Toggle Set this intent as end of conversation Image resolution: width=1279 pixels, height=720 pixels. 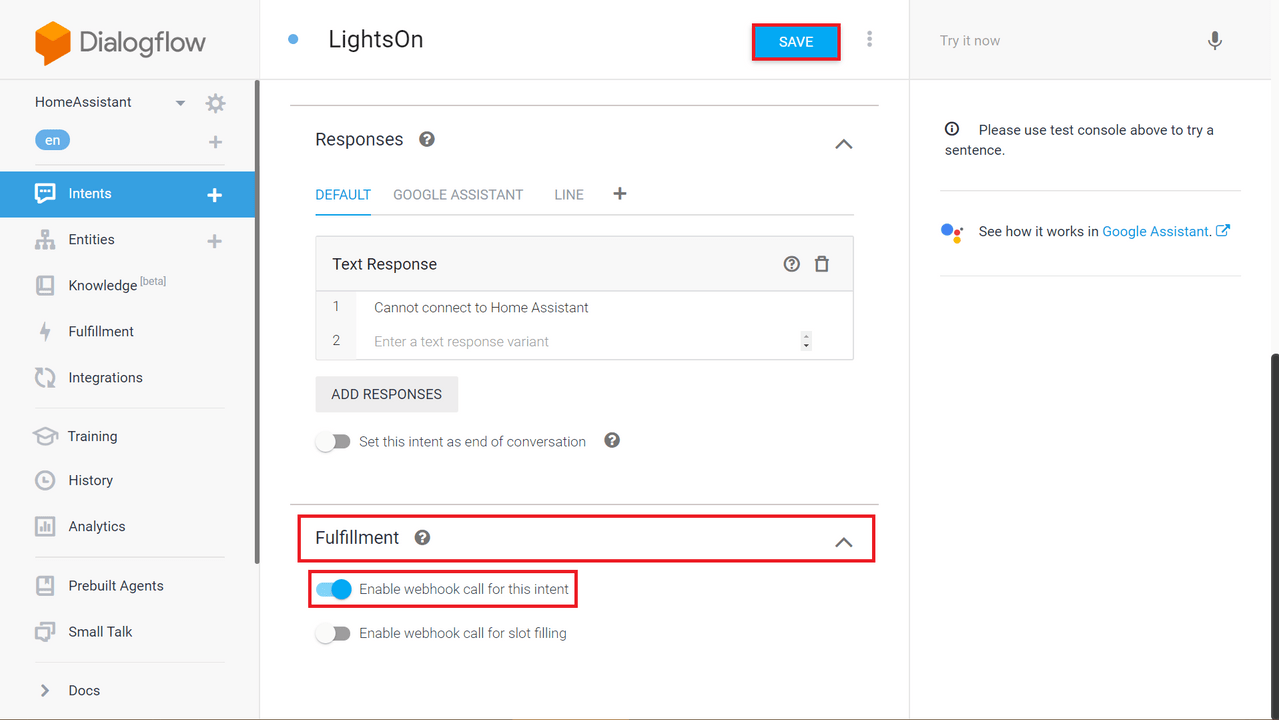[333, 442]
